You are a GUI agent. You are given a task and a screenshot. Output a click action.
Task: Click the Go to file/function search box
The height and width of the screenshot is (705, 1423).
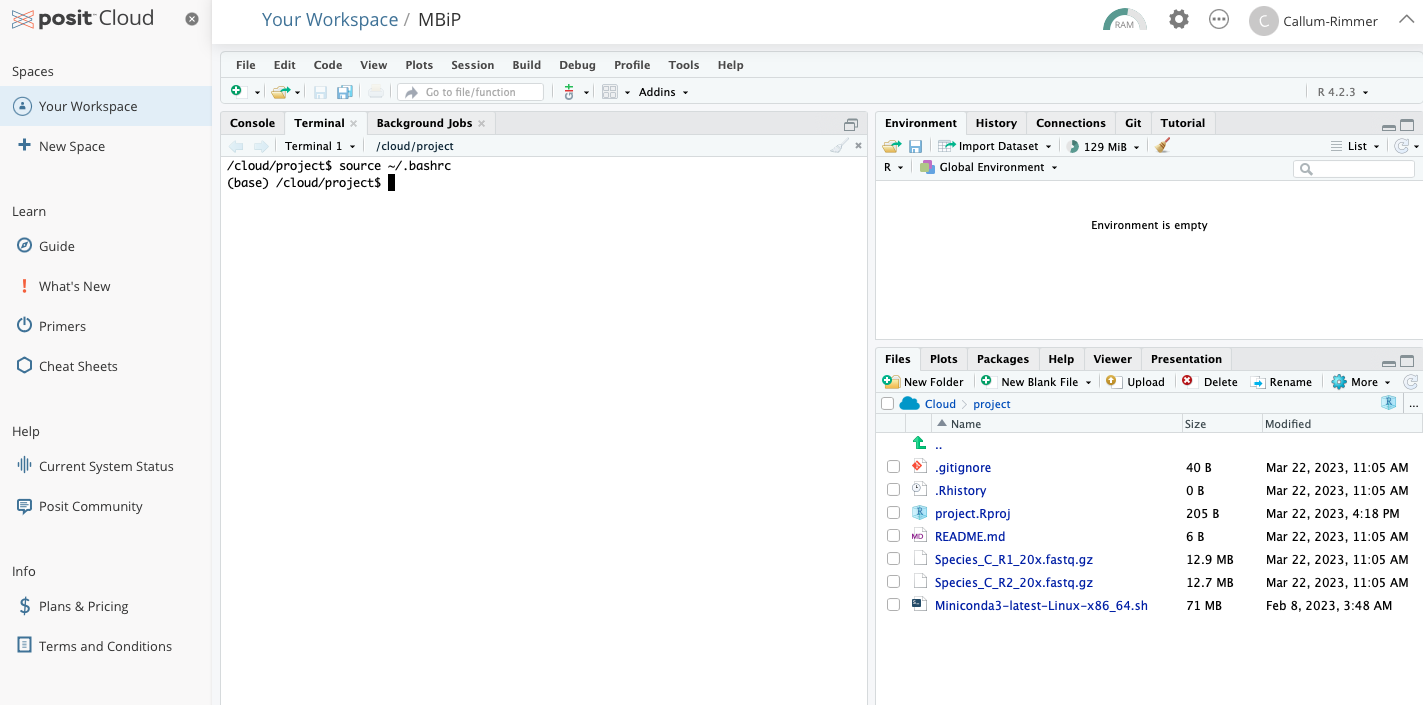click(x=470, y=91)
